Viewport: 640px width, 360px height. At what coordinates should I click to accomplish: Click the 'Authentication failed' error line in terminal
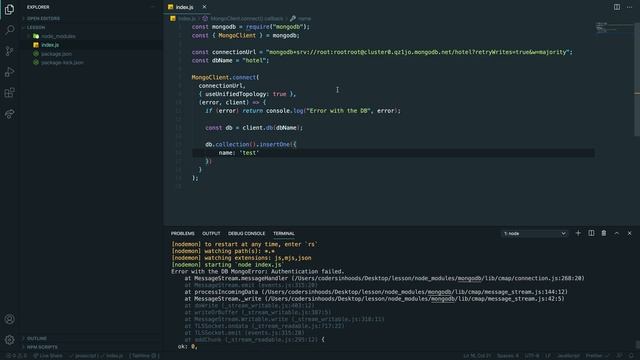pyautogui.click(x=258, y=271)
